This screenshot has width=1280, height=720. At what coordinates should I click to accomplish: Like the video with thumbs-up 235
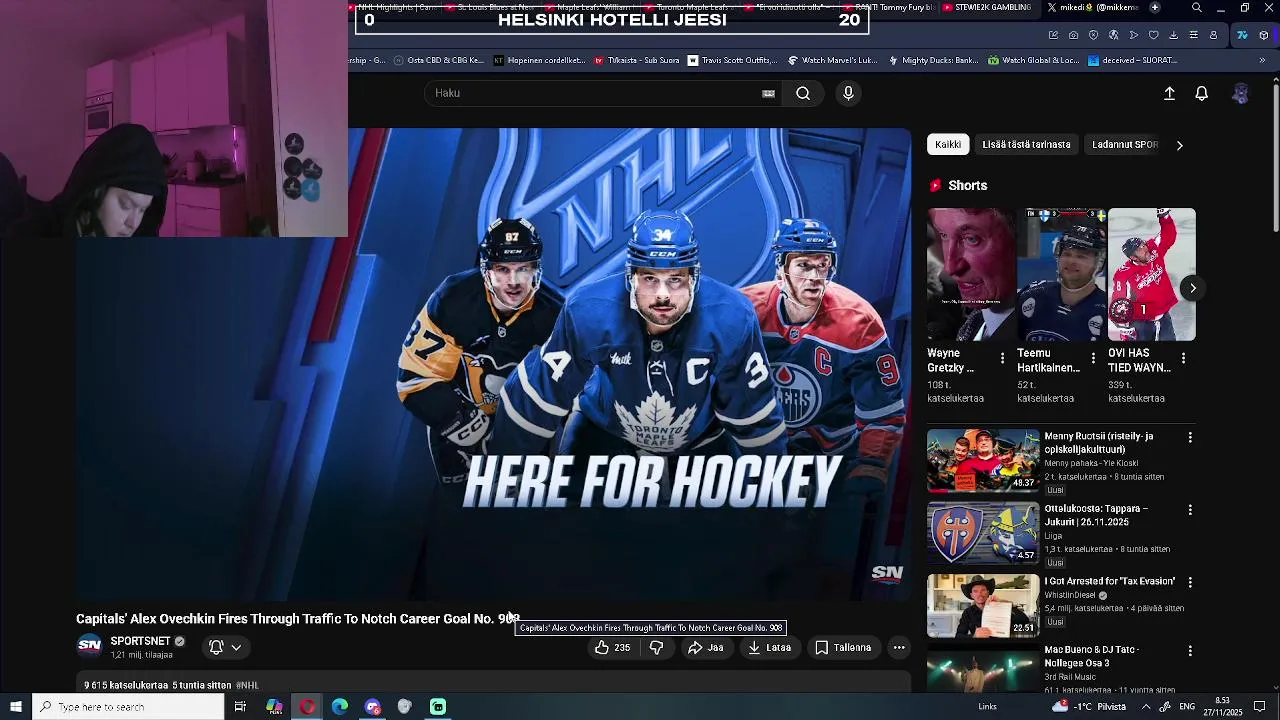[x=612, y=648]
